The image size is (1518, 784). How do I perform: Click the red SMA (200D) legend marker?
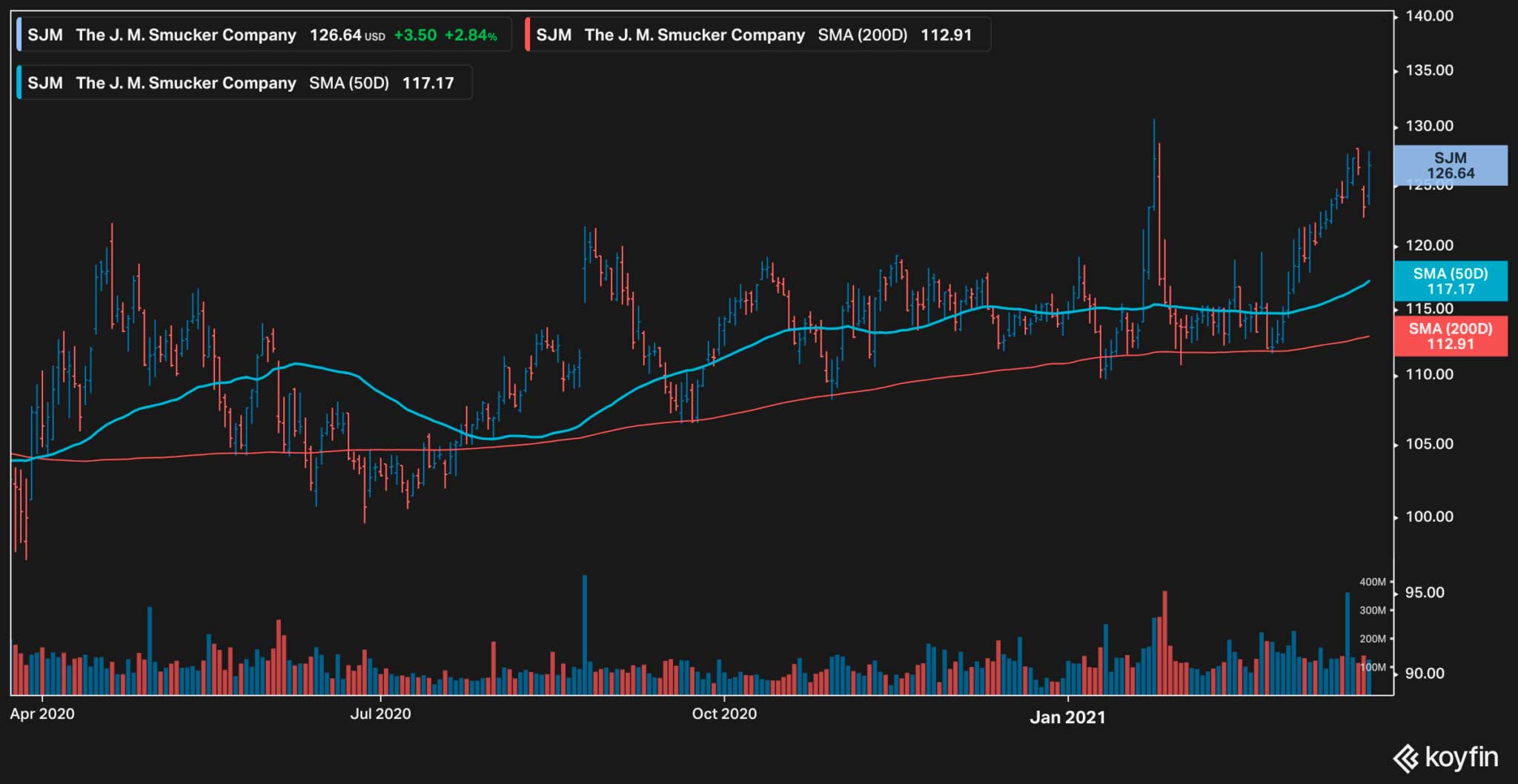click(527, 35)
